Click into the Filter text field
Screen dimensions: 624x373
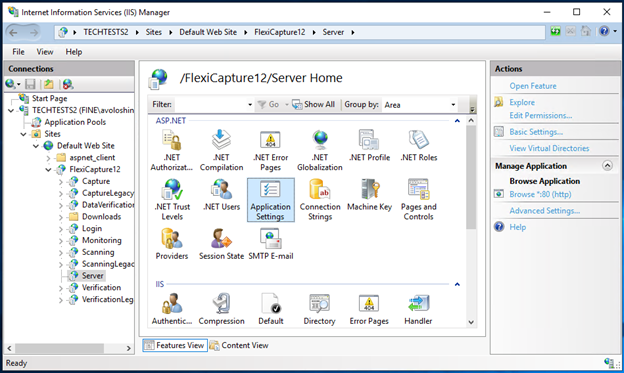[x=210, y=105]
